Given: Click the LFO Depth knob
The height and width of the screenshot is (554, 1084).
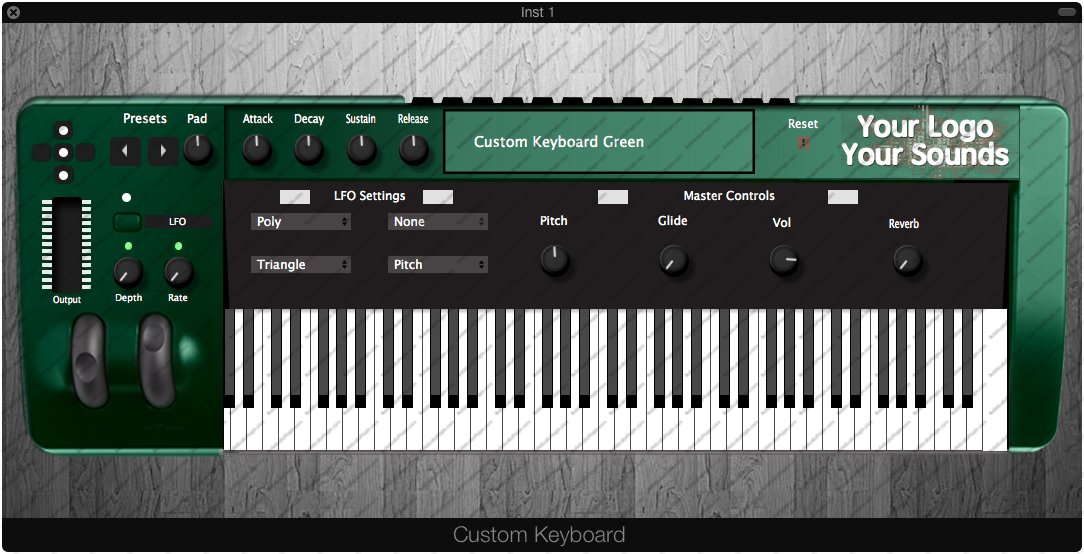Looking at the screenshot, I should point(128,273).
